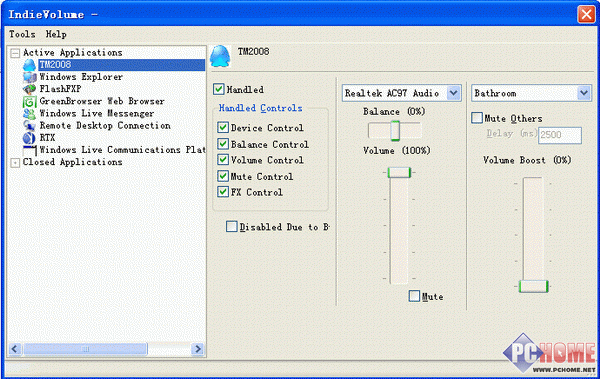The width and height of the screenshot is (600, 379).
Task: Click the GreenBrowser Web Browser icon
Action: tap(29, 101)
